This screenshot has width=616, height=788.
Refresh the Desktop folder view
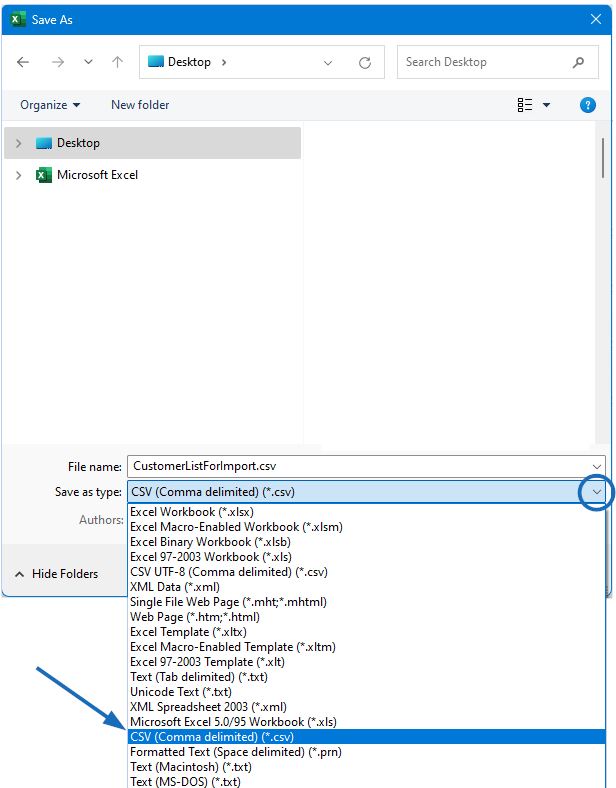click(365, 62)
